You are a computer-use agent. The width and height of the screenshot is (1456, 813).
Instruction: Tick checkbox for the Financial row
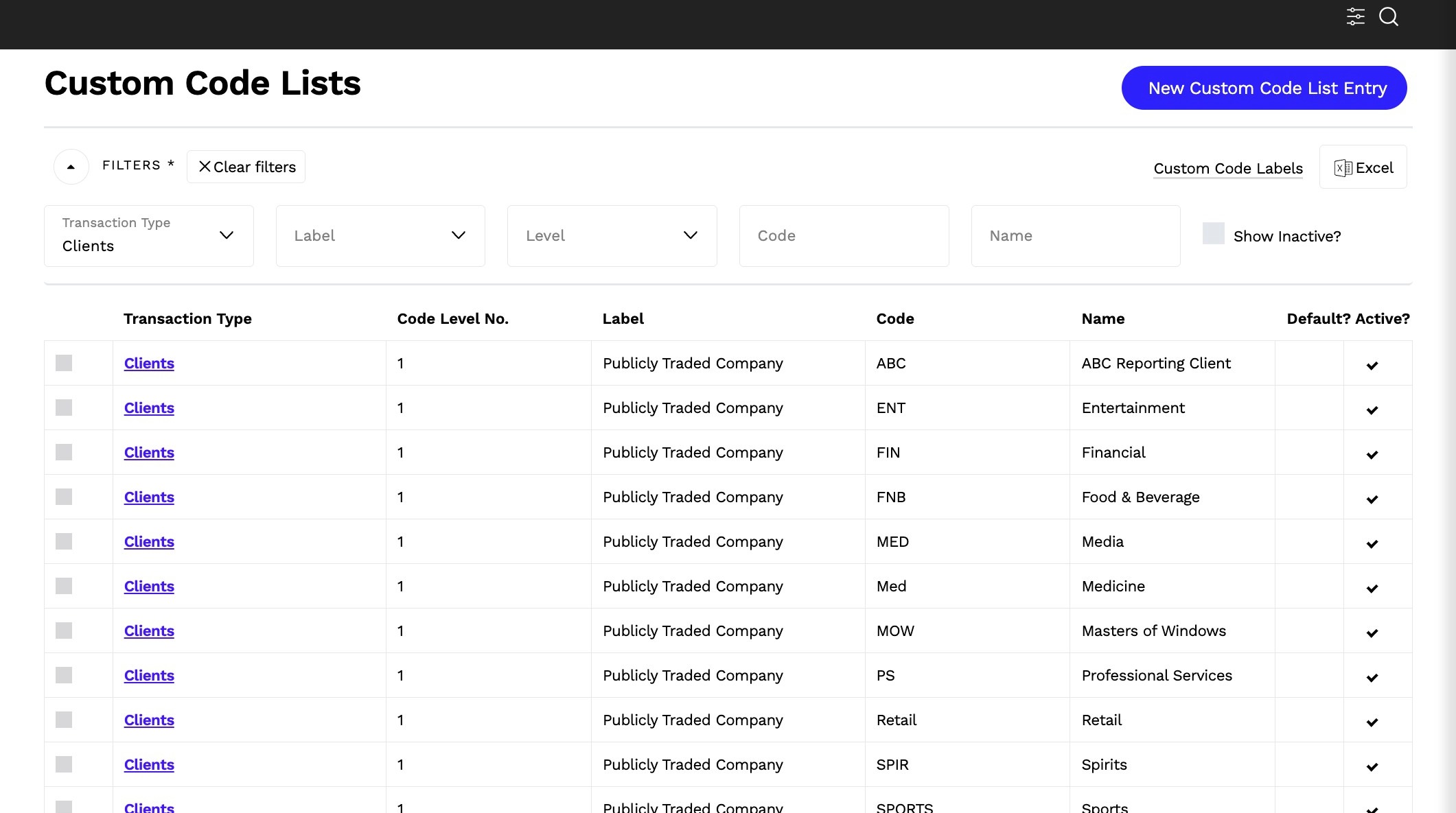click(64, 452)
